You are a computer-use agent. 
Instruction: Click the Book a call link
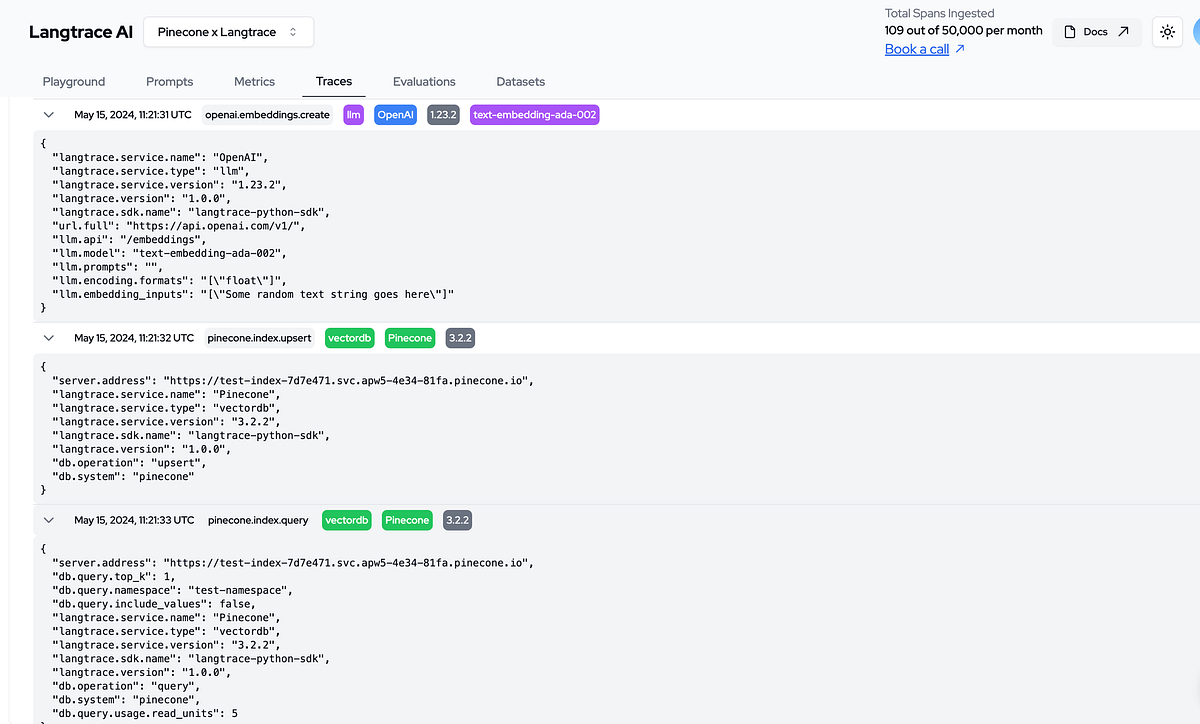coord(917,49)
